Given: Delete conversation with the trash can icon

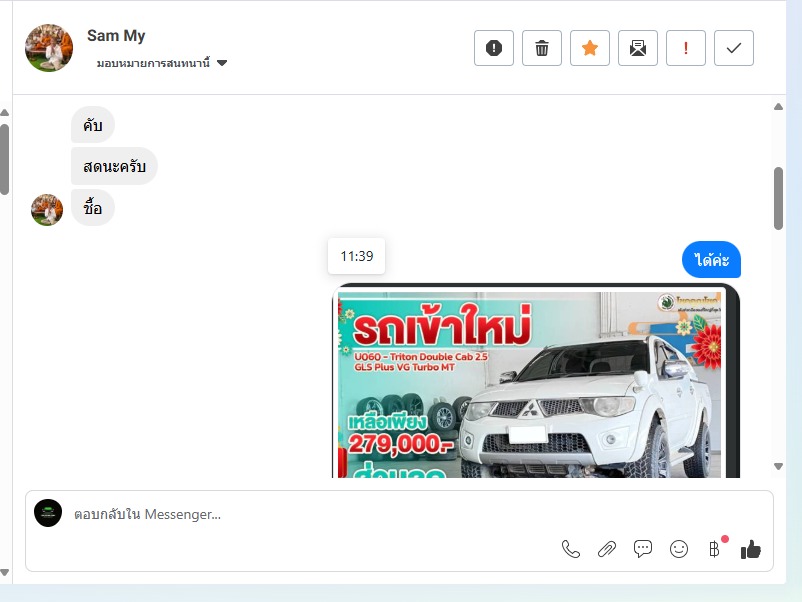Looking at the screenshot, I should pyautogui.click(x=542, y=48).
